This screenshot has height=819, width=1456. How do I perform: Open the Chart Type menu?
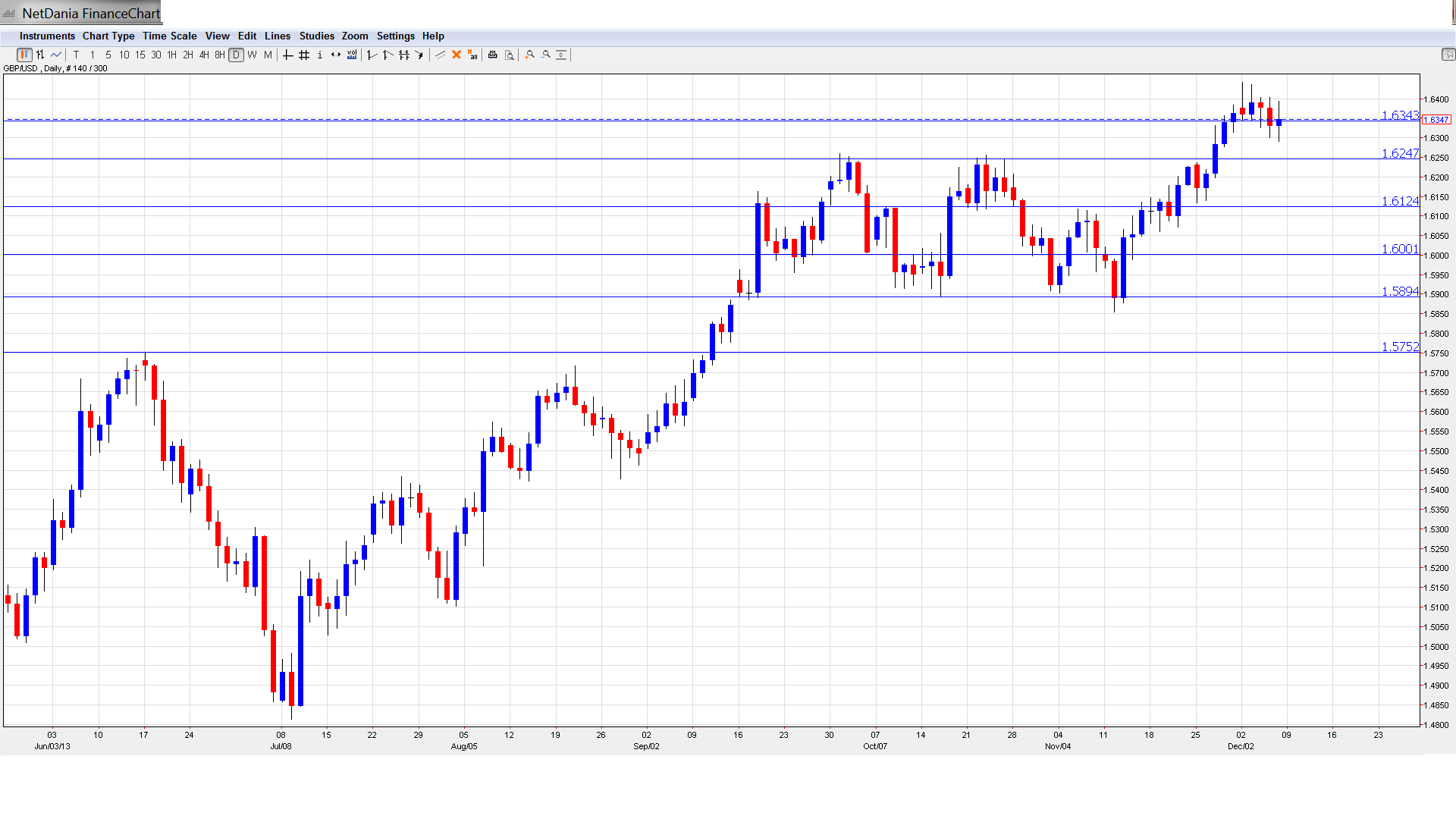108,36
